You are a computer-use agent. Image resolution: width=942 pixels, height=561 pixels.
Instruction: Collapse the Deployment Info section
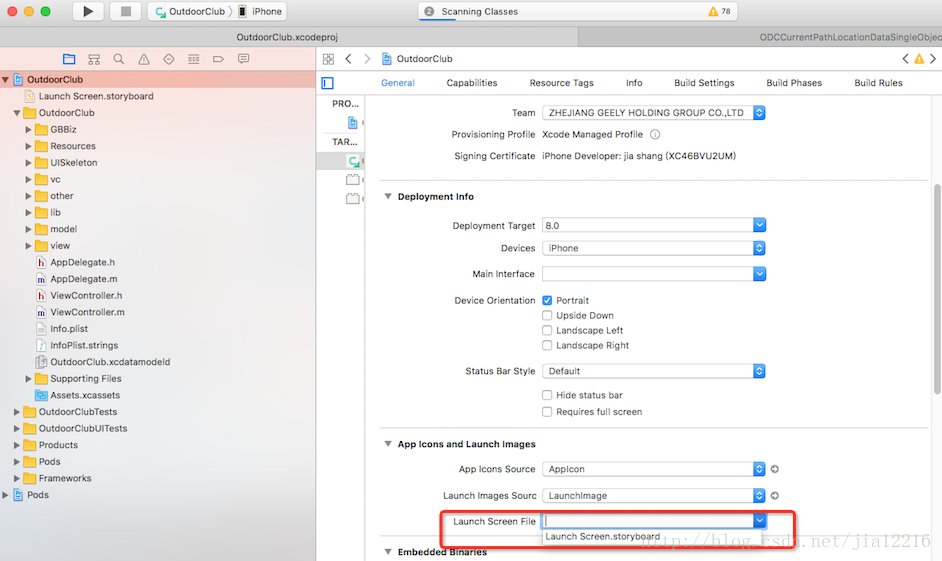pos(388,196)
